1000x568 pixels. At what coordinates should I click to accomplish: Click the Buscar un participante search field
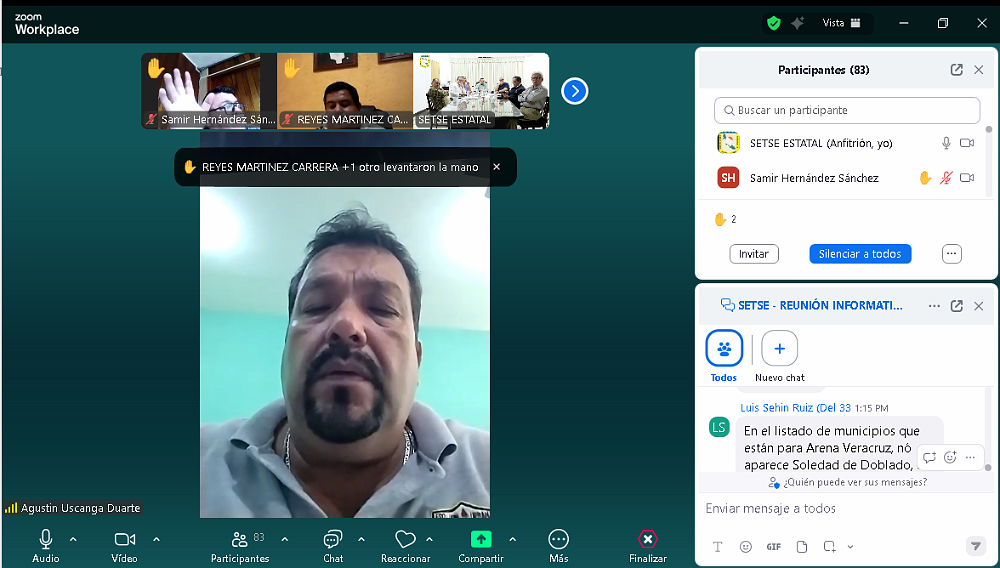[847, 110]
